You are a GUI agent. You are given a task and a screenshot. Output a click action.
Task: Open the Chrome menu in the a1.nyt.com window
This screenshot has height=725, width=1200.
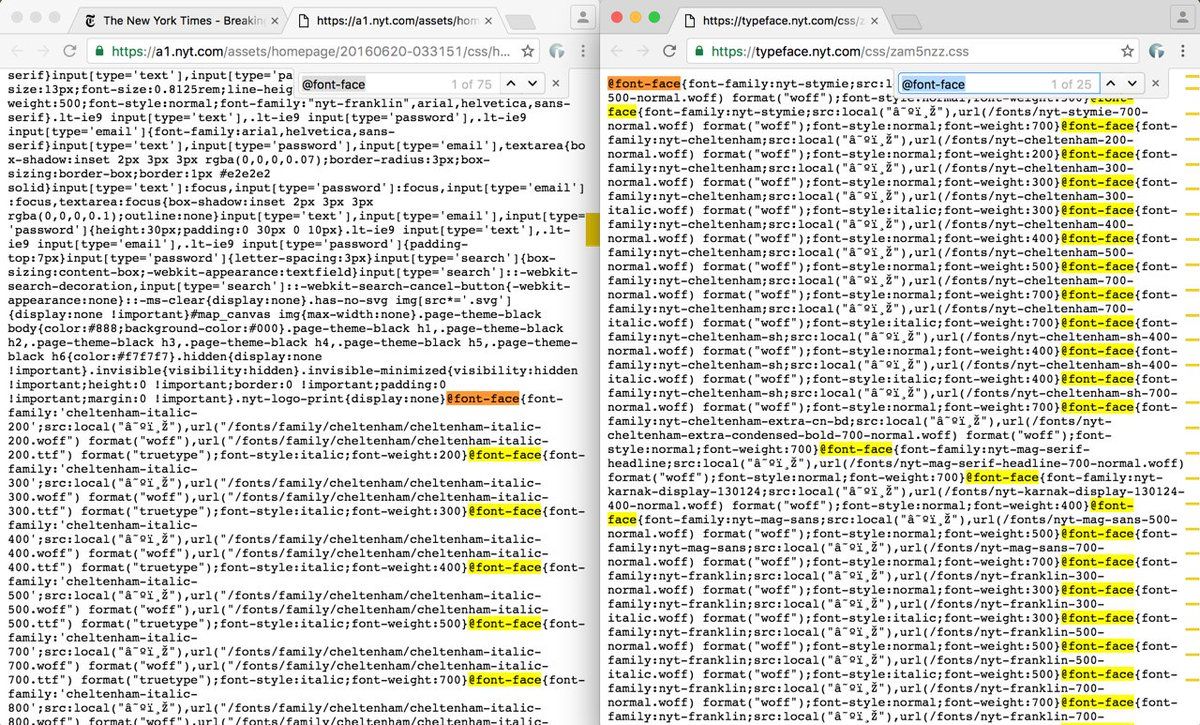[x=584, y=51]
